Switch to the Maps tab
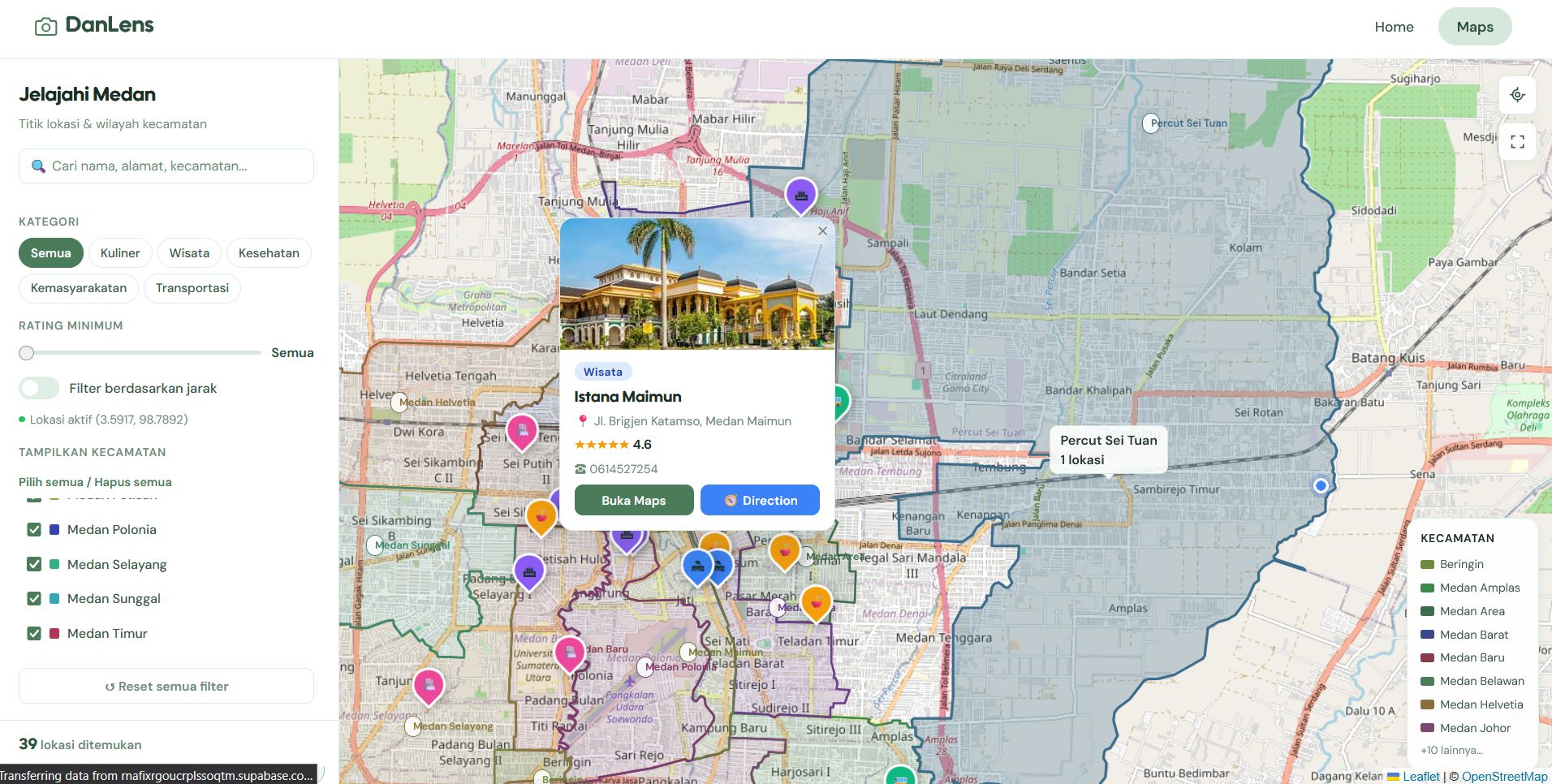This screenshot has width=1552, height=784. (1475, 27)
